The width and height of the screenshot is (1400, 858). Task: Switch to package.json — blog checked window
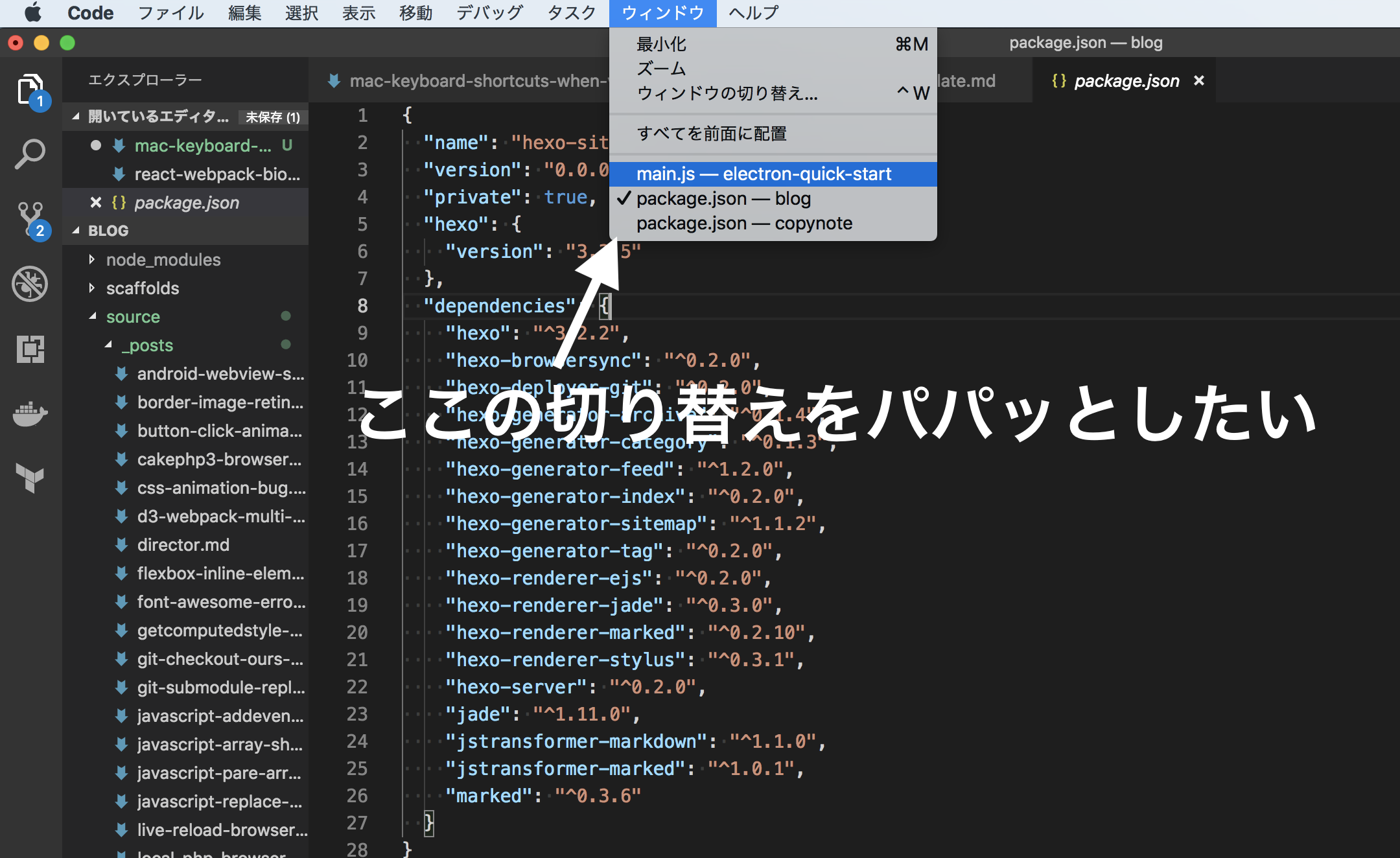(x=723, y=198)
